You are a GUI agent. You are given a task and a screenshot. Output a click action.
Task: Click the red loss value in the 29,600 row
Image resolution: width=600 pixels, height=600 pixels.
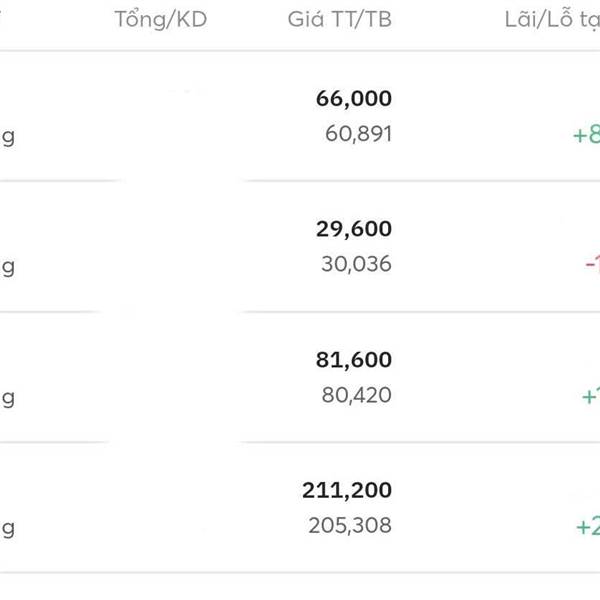click(591, 265)
